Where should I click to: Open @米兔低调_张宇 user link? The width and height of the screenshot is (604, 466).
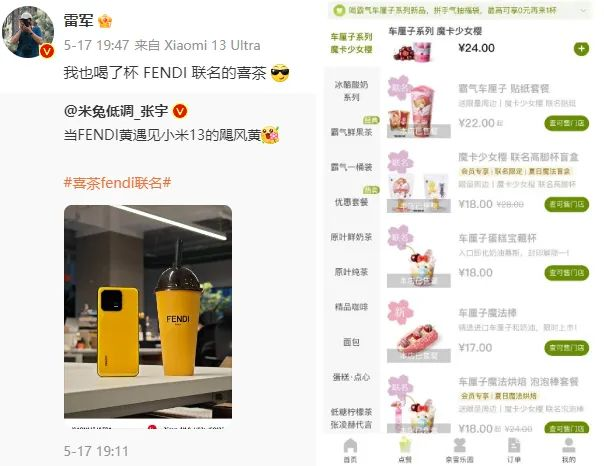(116, 111)
